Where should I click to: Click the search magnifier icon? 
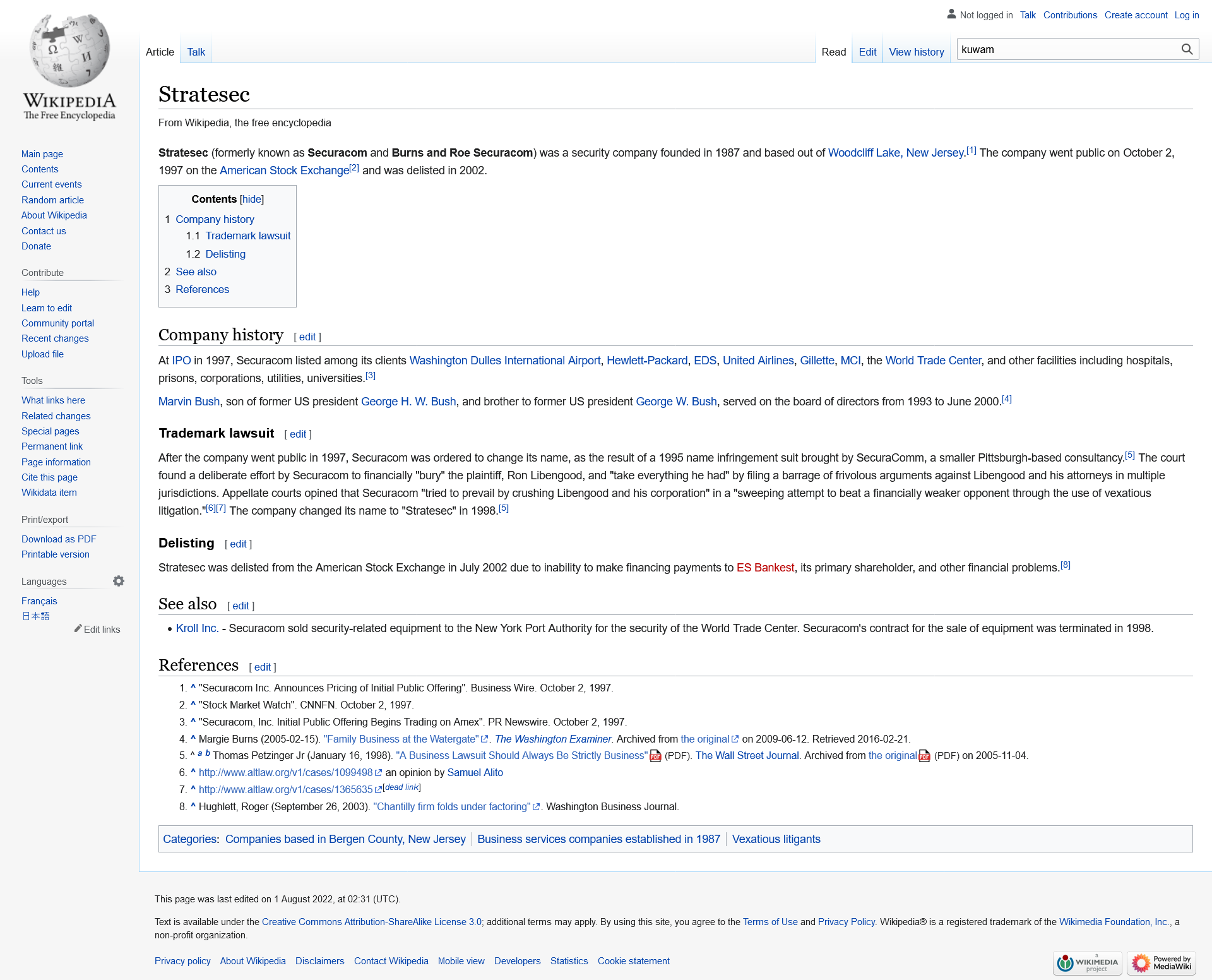pyautogui.click(x=1187, y=49)
